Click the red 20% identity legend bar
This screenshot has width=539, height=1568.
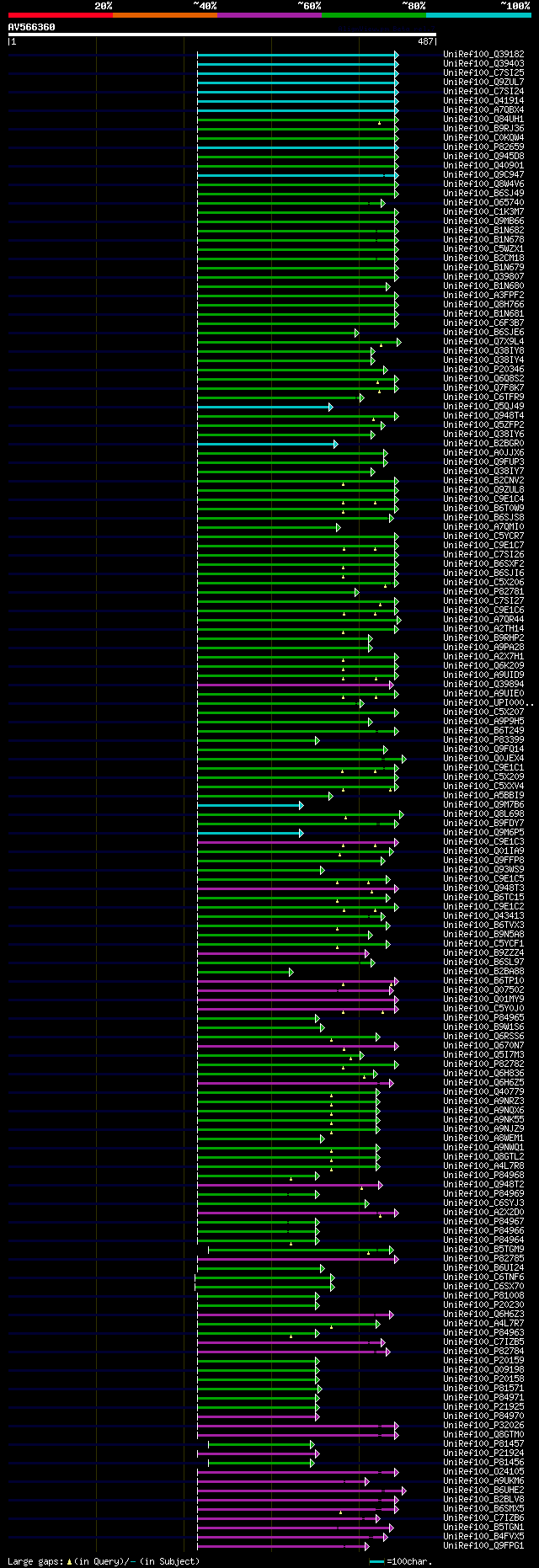click(x=60, y=15)
